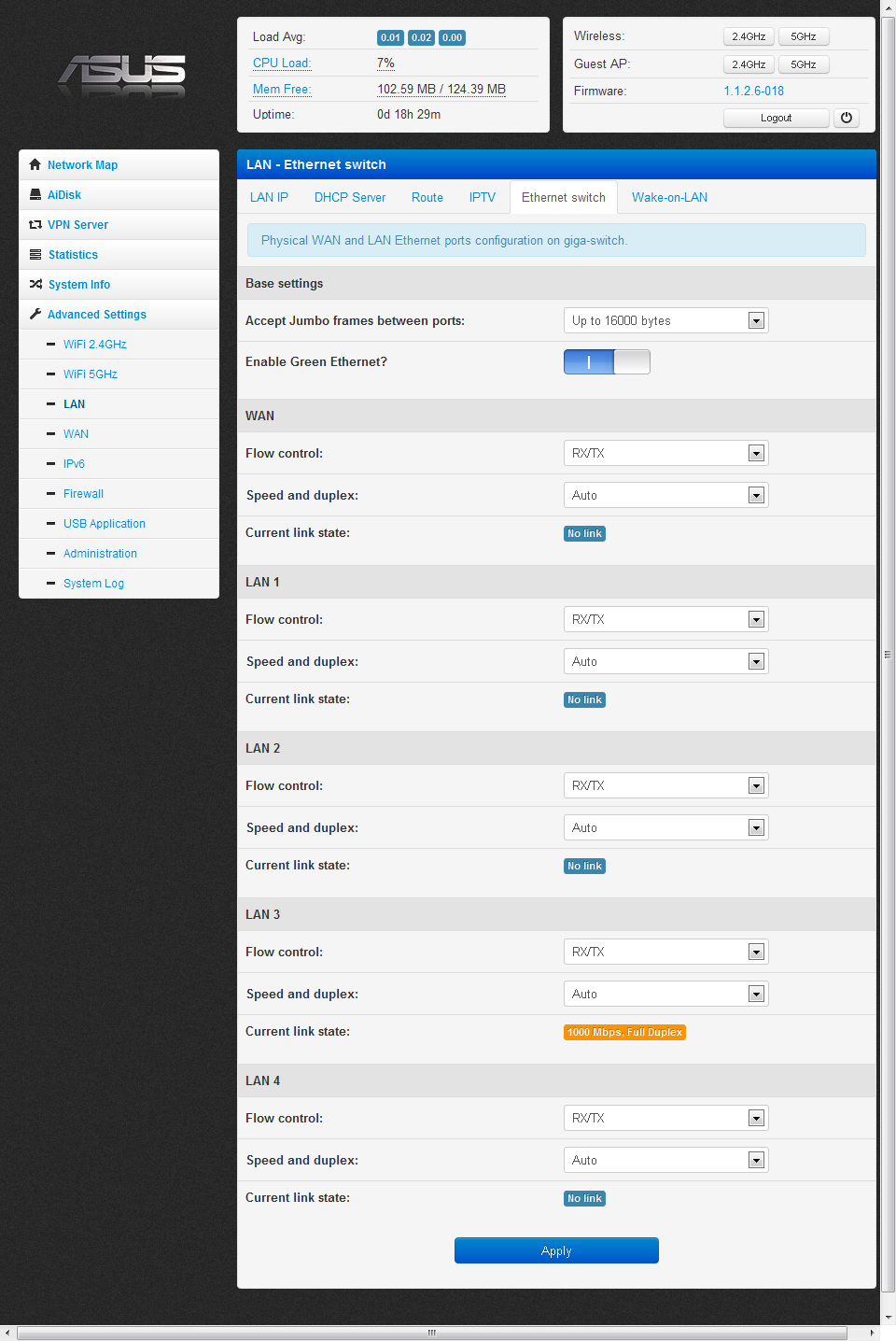Expand the WAN Flow control dropdown
Image resolution: width=896 pixels, height=1341 pixels.
click(665, 454)
